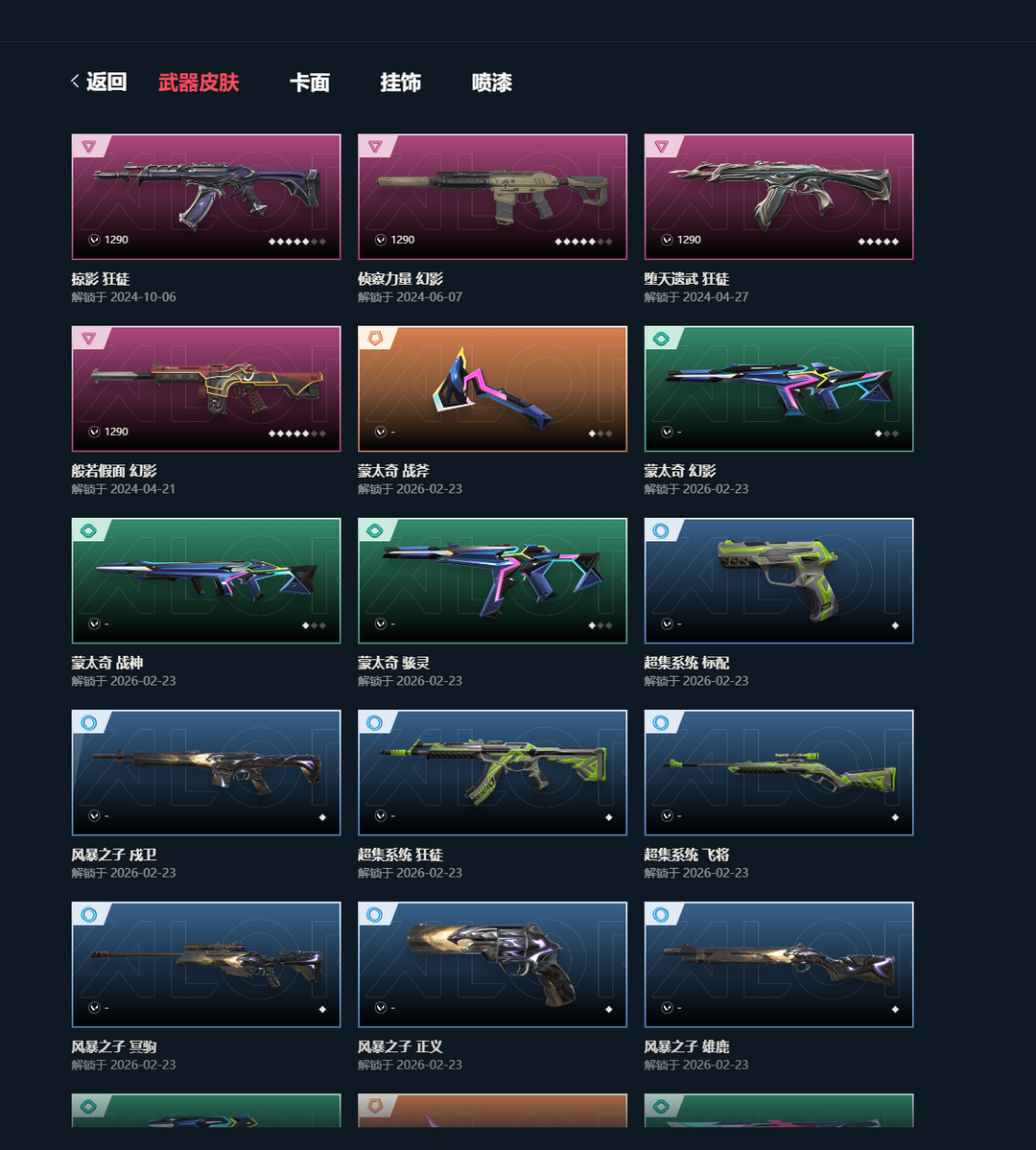
Task: Select the 武器皮肤 tab
Action: point(199,82)
